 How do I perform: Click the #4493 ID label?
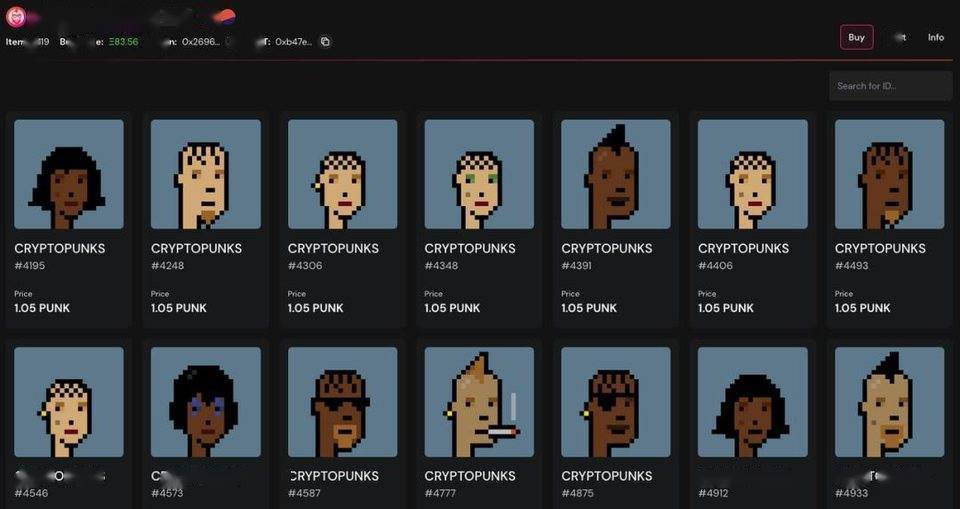pyautogui.click(x=852, y=265)
